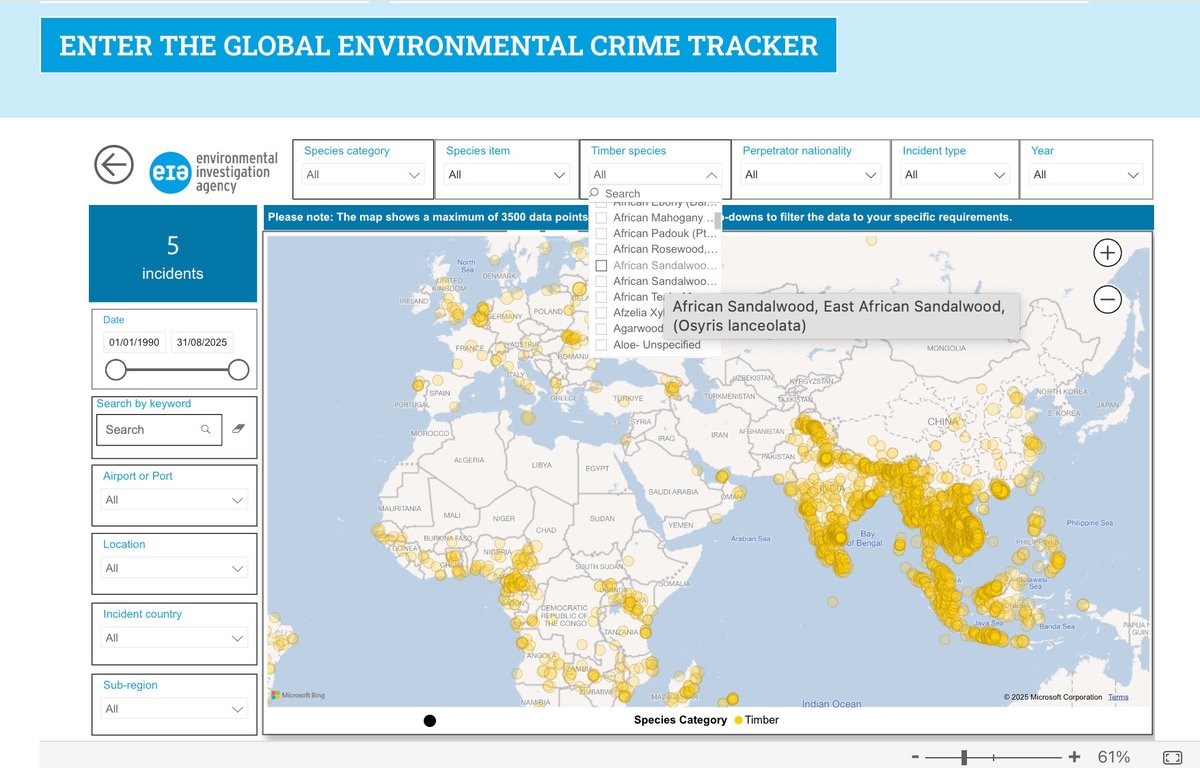This screenshot has height=768, width=1200.
Task: Expand the Incident type filter
Action: pos(954,174)
